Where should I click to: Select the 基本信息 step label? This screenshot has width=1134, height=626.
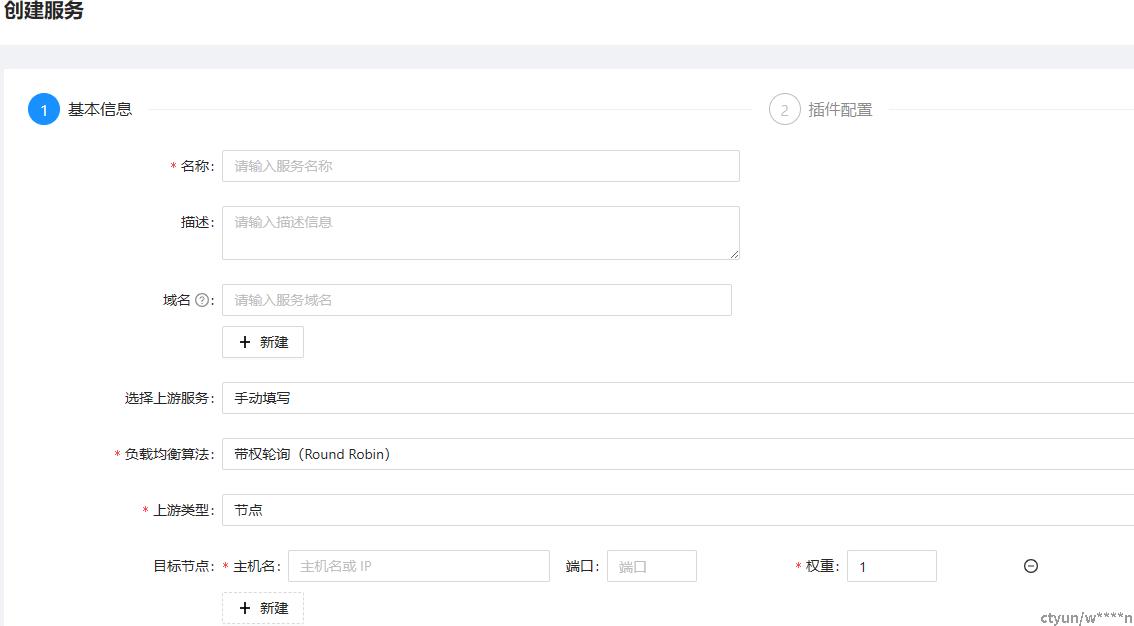(x=100, y=110)
